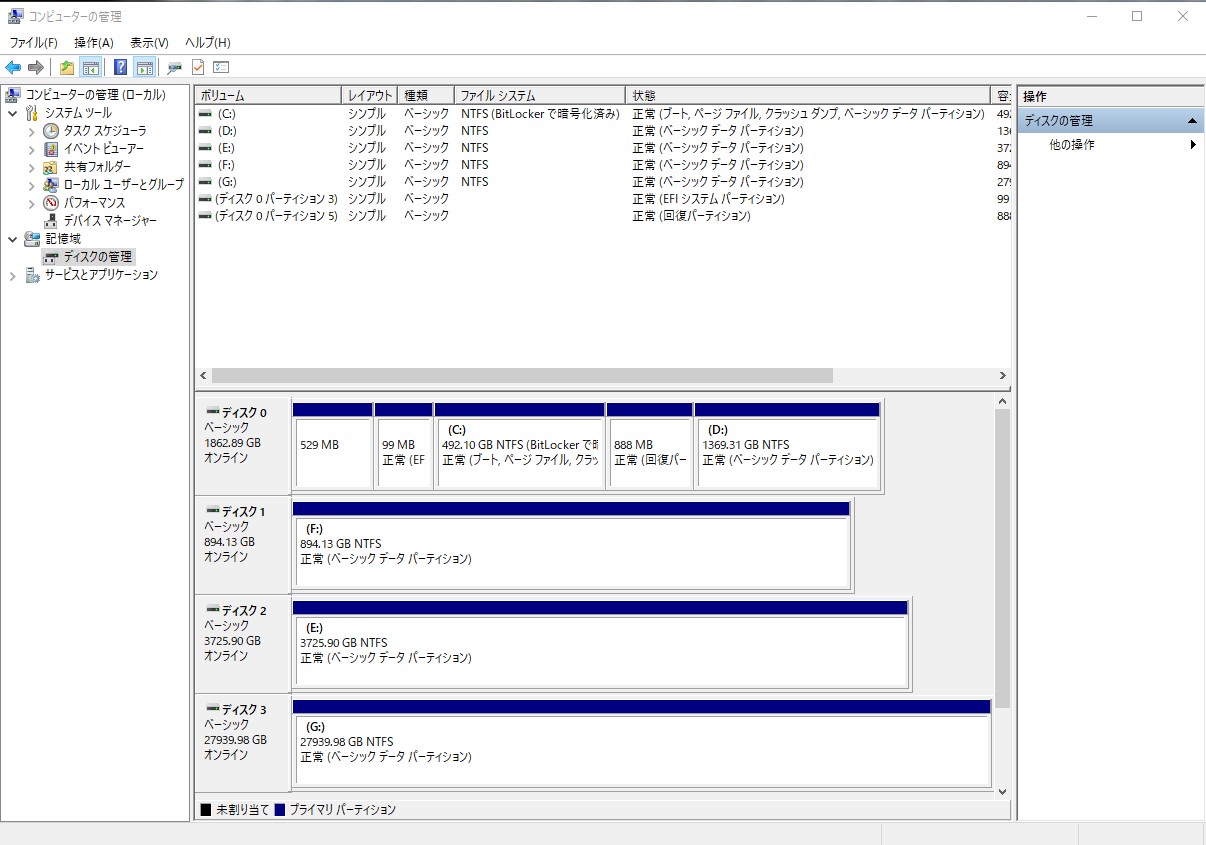The width and height of the screenshot is (1206, 845).
Task: Select the (C:) 492.10 GB partition block
Action: (x=520, y=445)
